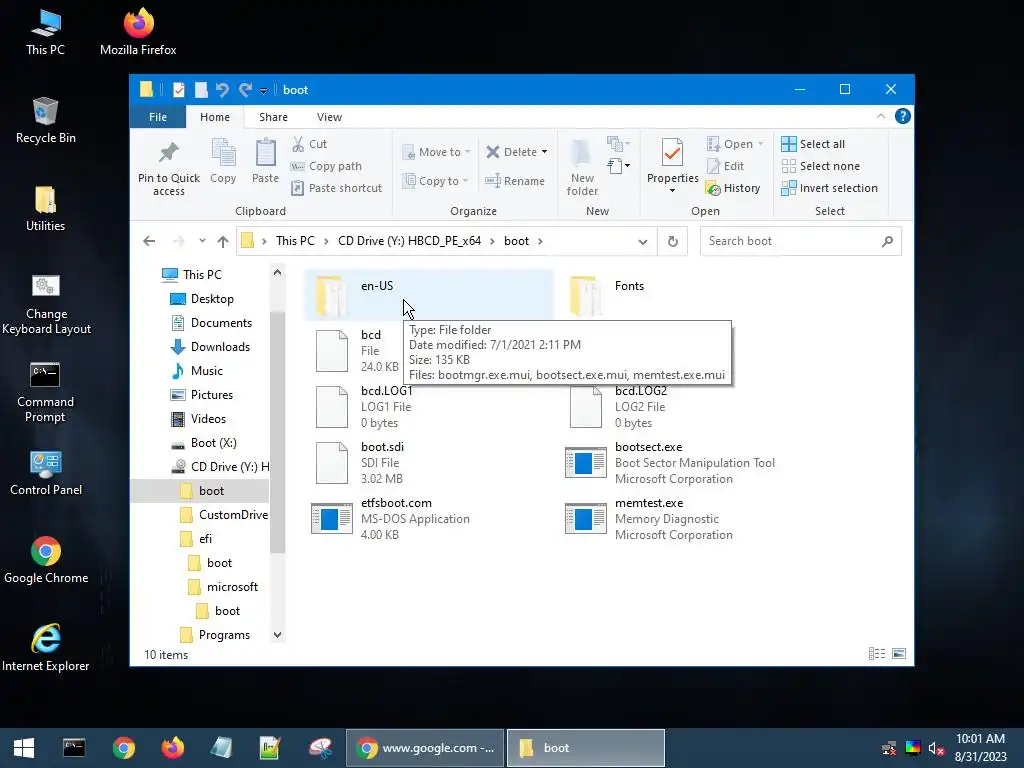This screenshot has width=1024, height=768.
Task: Click the Back navigation arrow
Action: pyautogui.click(x=149, y=241)
